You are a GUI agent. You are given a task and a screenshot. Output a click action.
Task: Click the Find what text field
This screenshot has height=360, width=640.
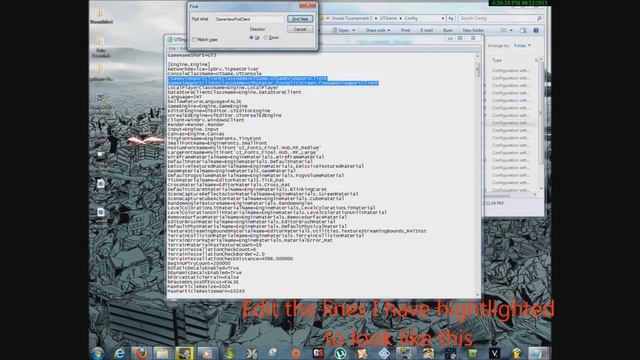[x=249, y=19]
